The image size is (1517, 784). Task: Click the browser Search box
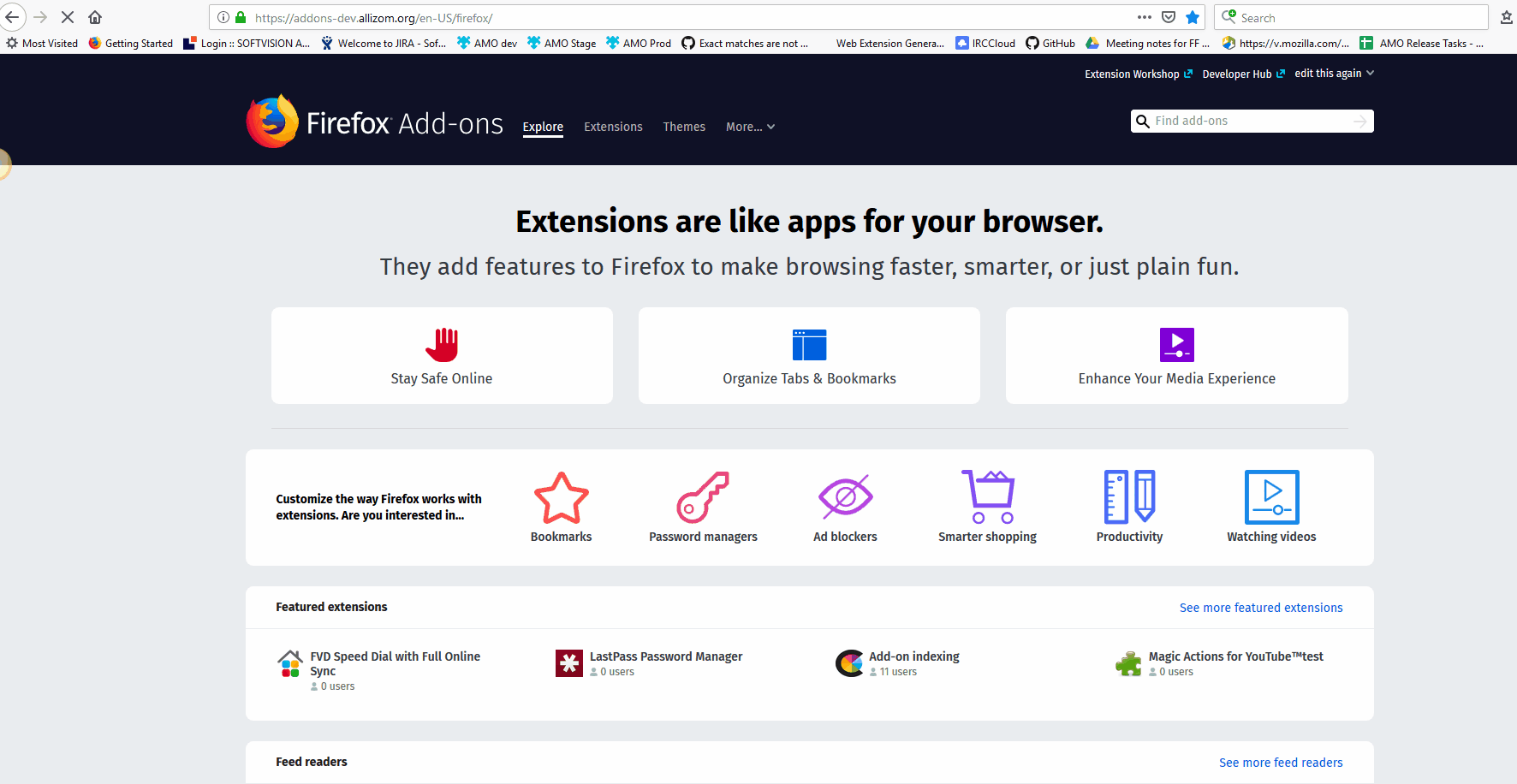pyautogui.click(x=1351, y=17)
